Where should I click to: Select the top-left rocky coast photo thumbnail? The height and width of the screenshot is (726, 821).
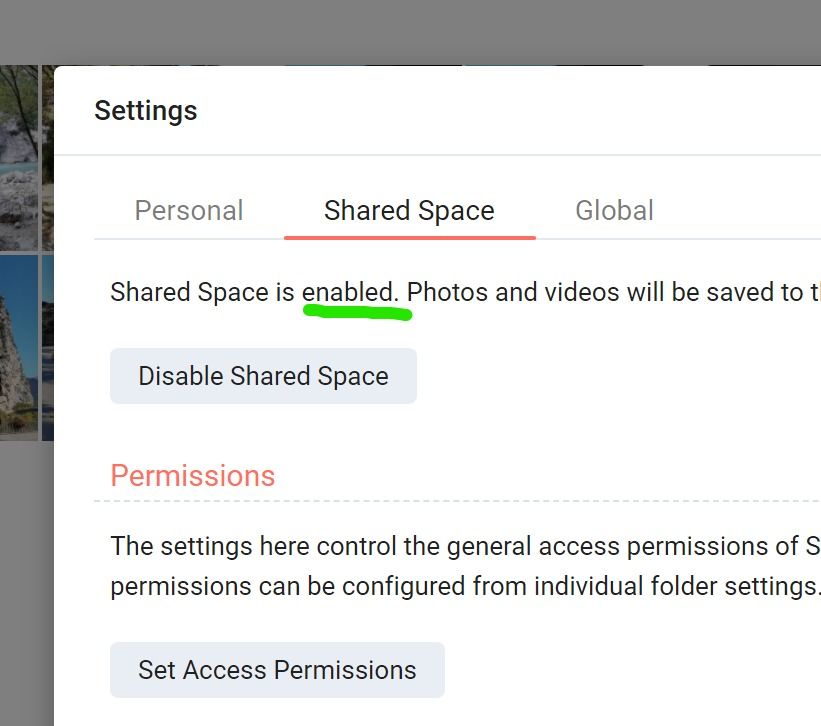[18, 157]
